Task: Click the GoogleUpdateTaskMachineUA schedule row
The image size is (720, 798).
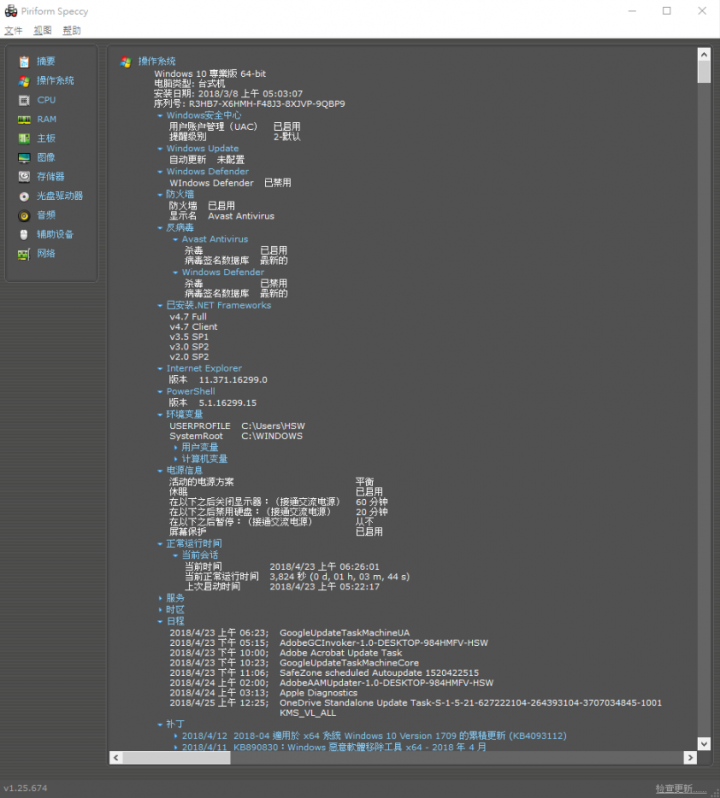Action: pyautogui.click(x=290, y=633)
